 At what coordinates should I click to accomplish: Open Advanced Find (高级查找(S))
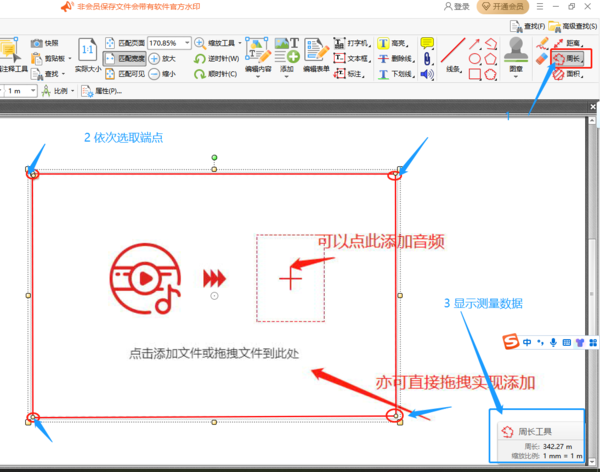pyautogui.click(x=573, y=26)
